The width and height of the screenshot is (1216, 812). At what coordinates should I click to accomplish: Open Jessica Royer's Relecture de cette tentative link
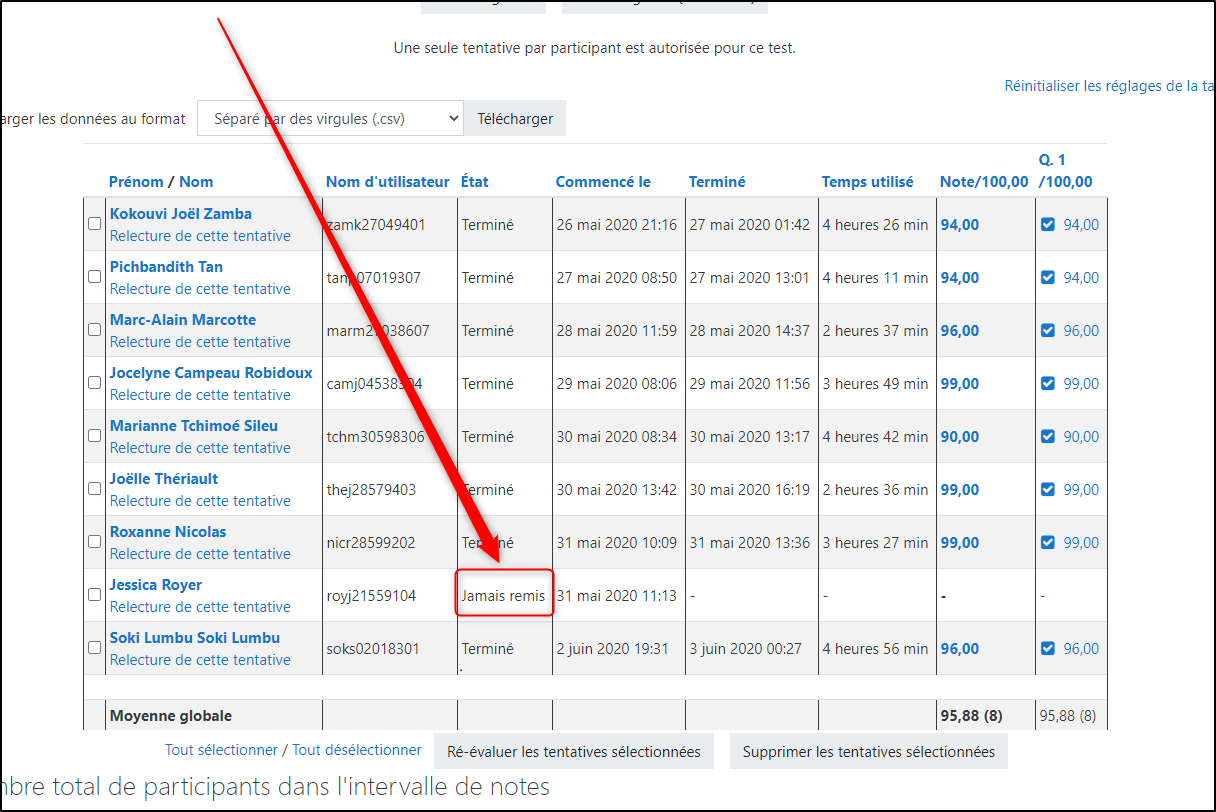pyautogui.click(x=200, y=607)
